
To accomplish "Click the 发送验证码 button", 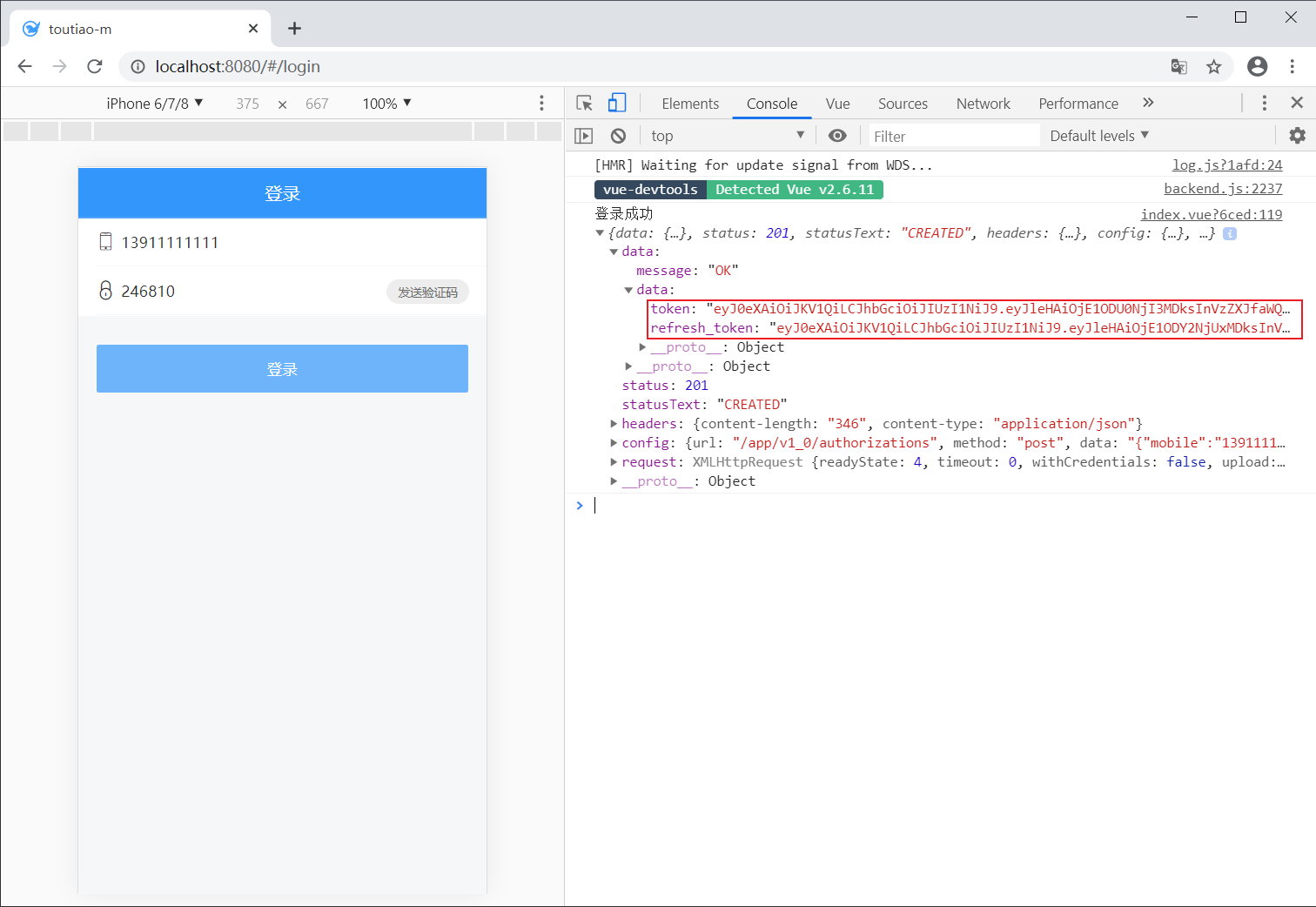I will click(x=427, y=292).
